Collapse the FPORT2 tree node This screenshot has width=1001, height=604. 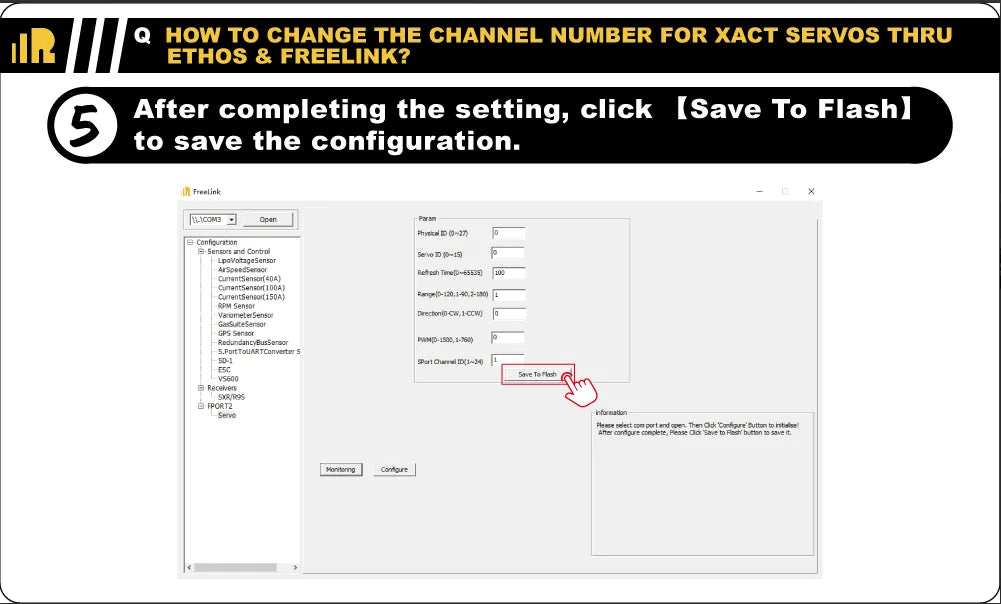(x=201, y=406)
